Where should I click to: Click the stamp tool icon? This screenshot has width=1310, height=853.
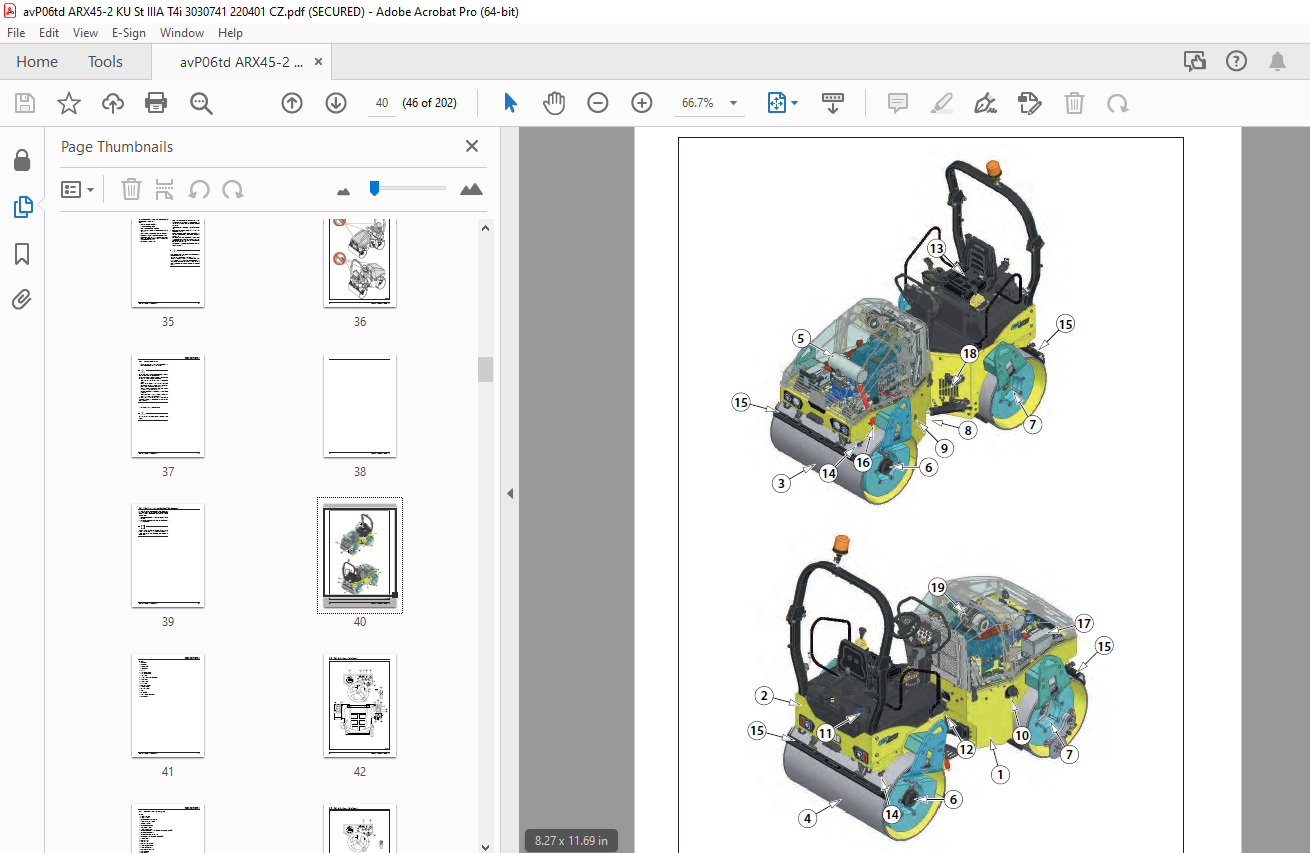tap(1029, 103)
